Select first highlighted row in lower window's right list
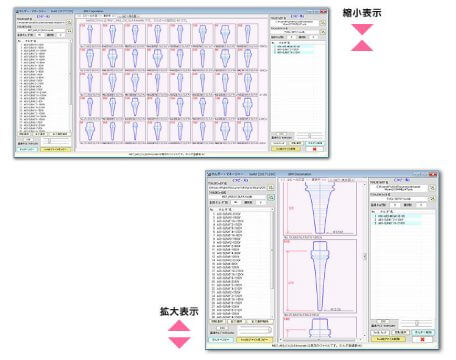This screenshot has width=456, height=360. tap(397, 216)
